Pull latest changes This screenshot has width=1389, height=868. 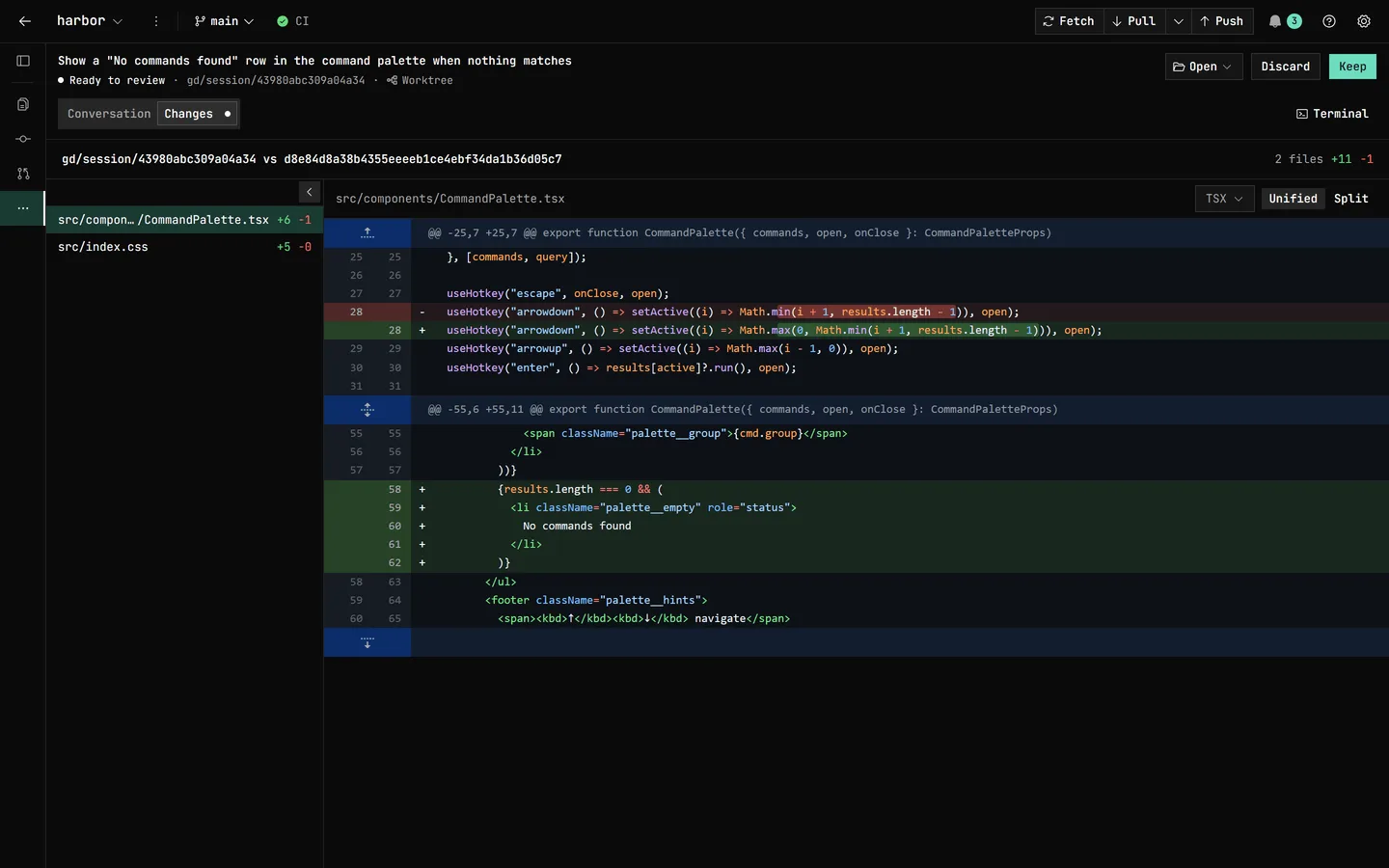click(x=1134, y=21)
